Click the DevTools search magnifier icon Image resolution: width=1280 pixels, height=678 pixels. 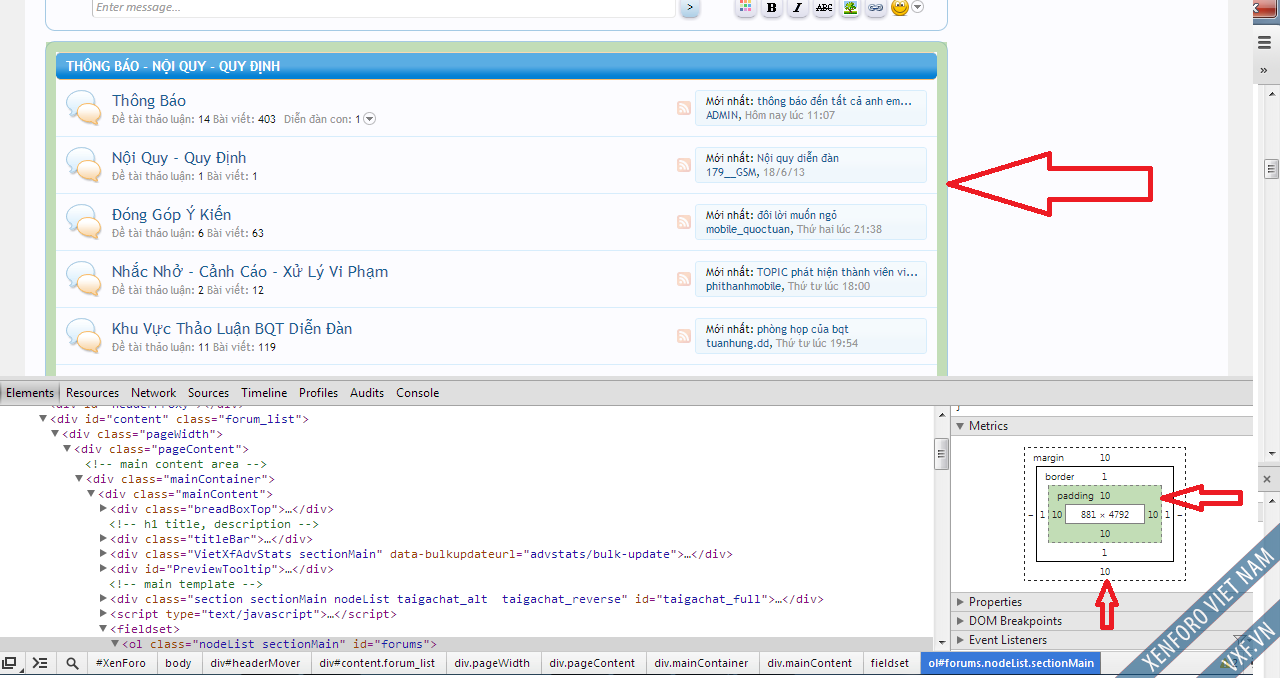coord(73,663)
